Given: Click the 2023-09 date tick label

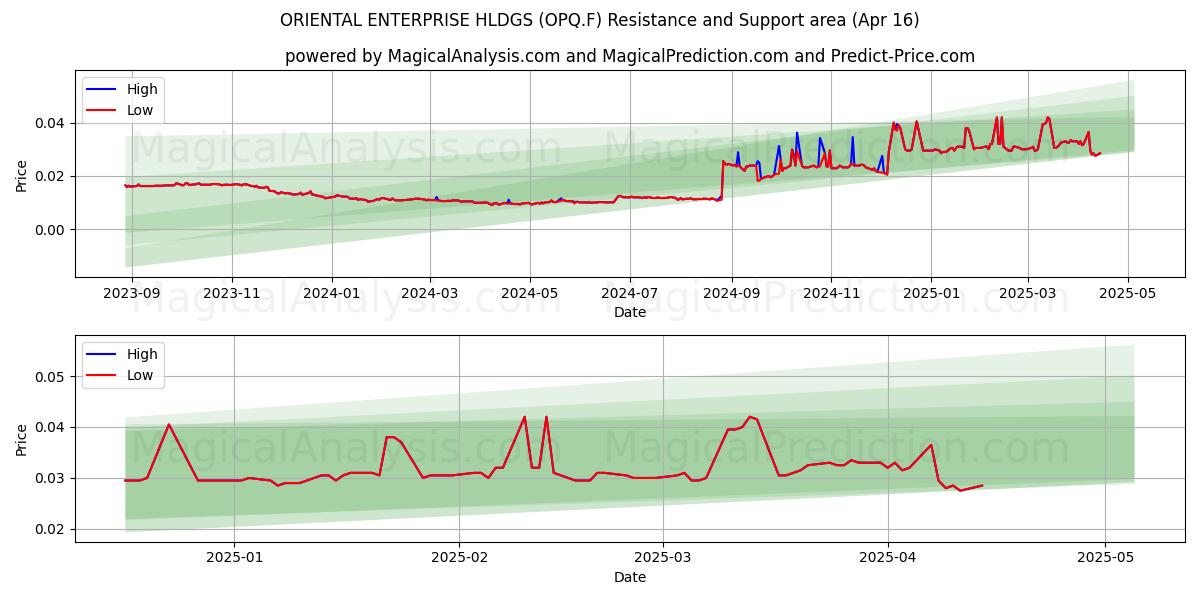Looking at the screenshot, I should click(x=132, y=294).
